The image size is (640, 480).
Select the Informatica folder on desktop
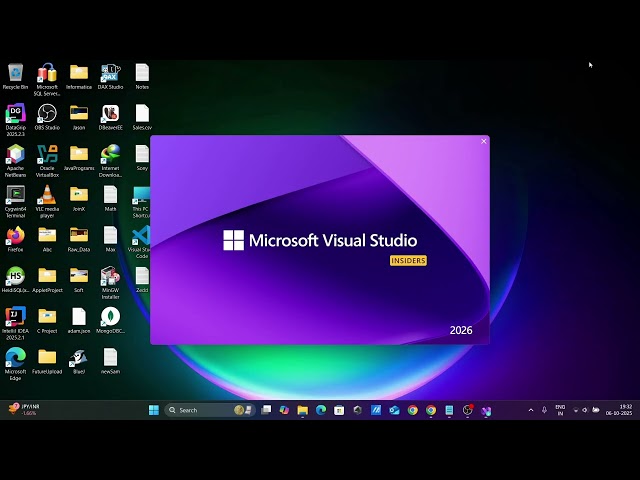point(79,76)
